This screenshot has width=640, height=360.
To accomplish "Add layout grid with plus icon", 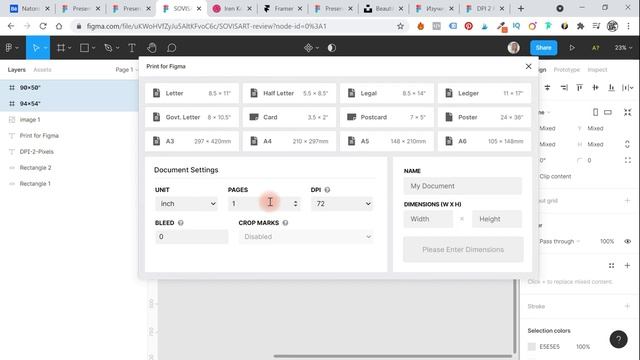I will tap(627, 200).
